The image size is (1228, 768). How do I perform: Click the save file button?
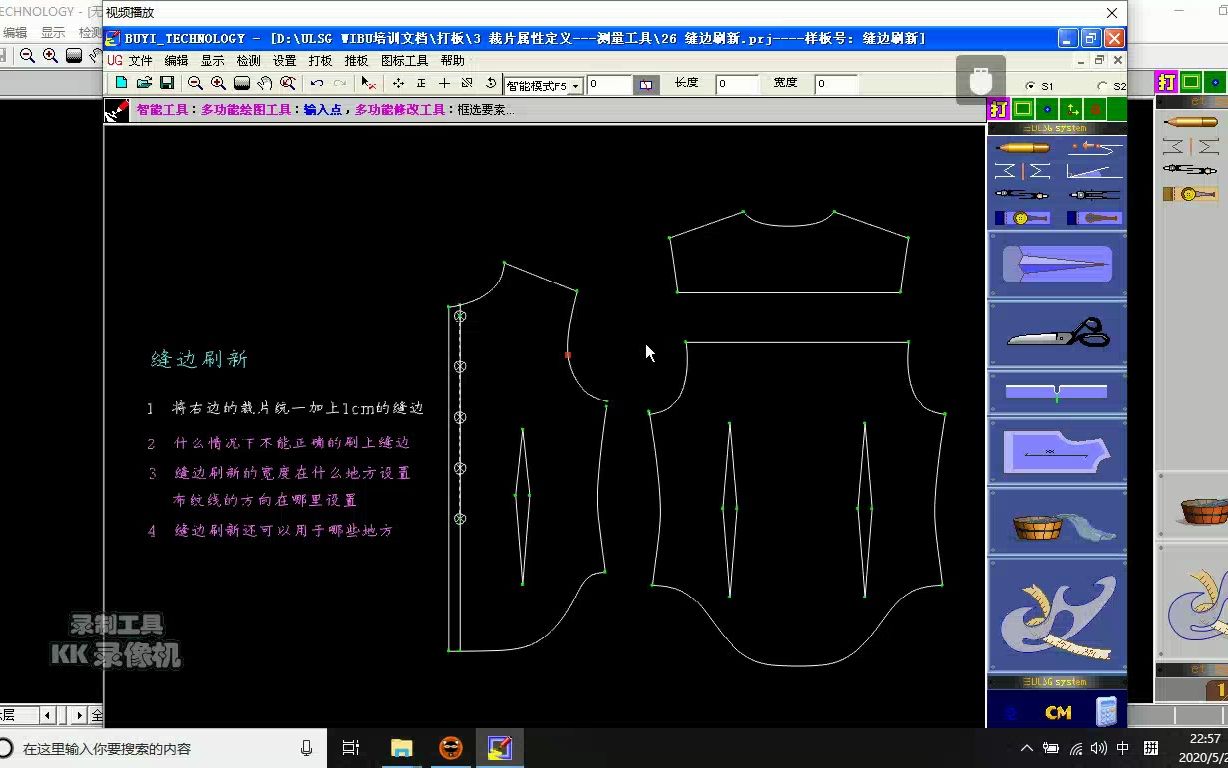pyautogui.click(x=166, y=84)
